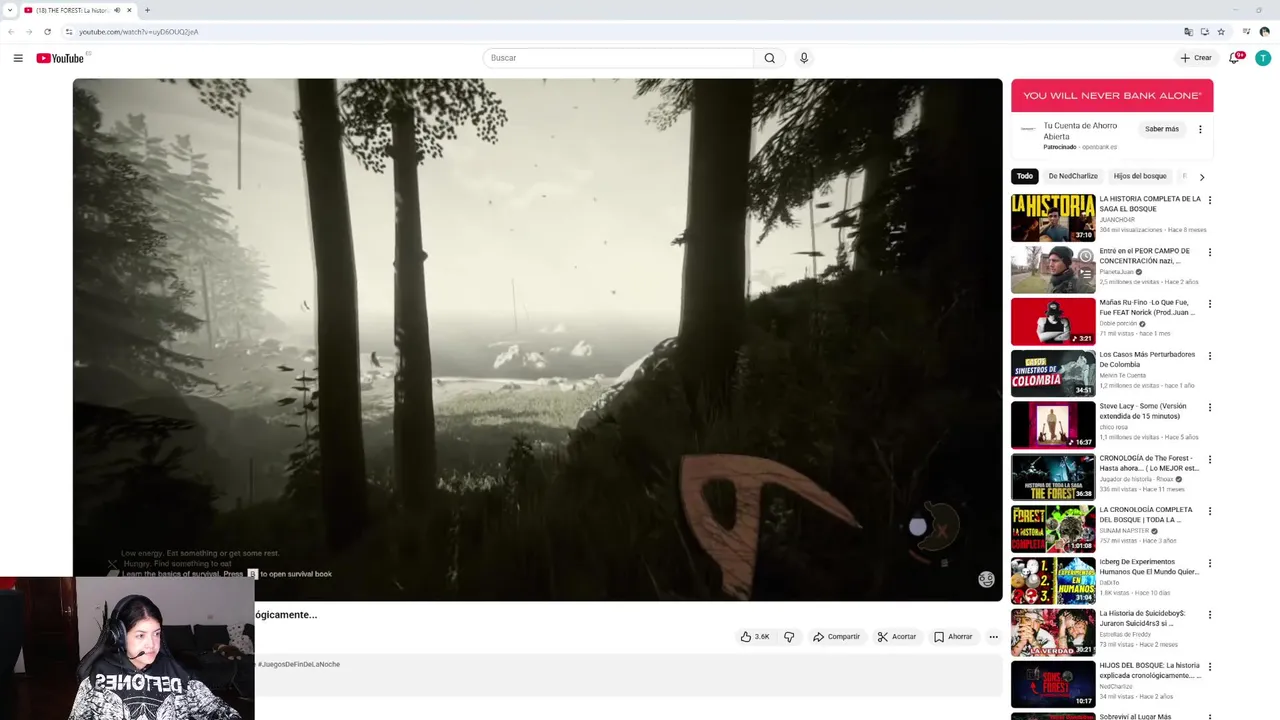Mute the tab via speaker icon

point(117,10)
